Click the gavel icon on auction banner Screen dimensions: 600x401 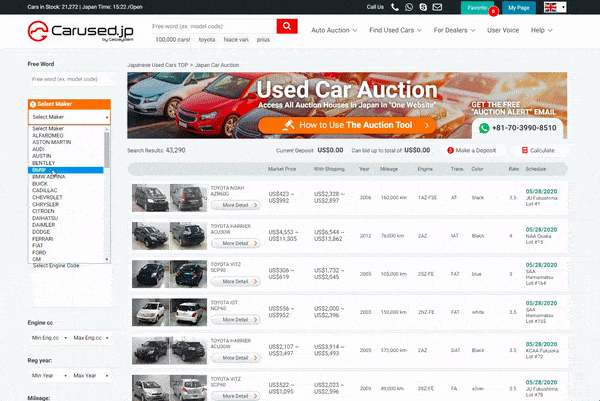288,125
